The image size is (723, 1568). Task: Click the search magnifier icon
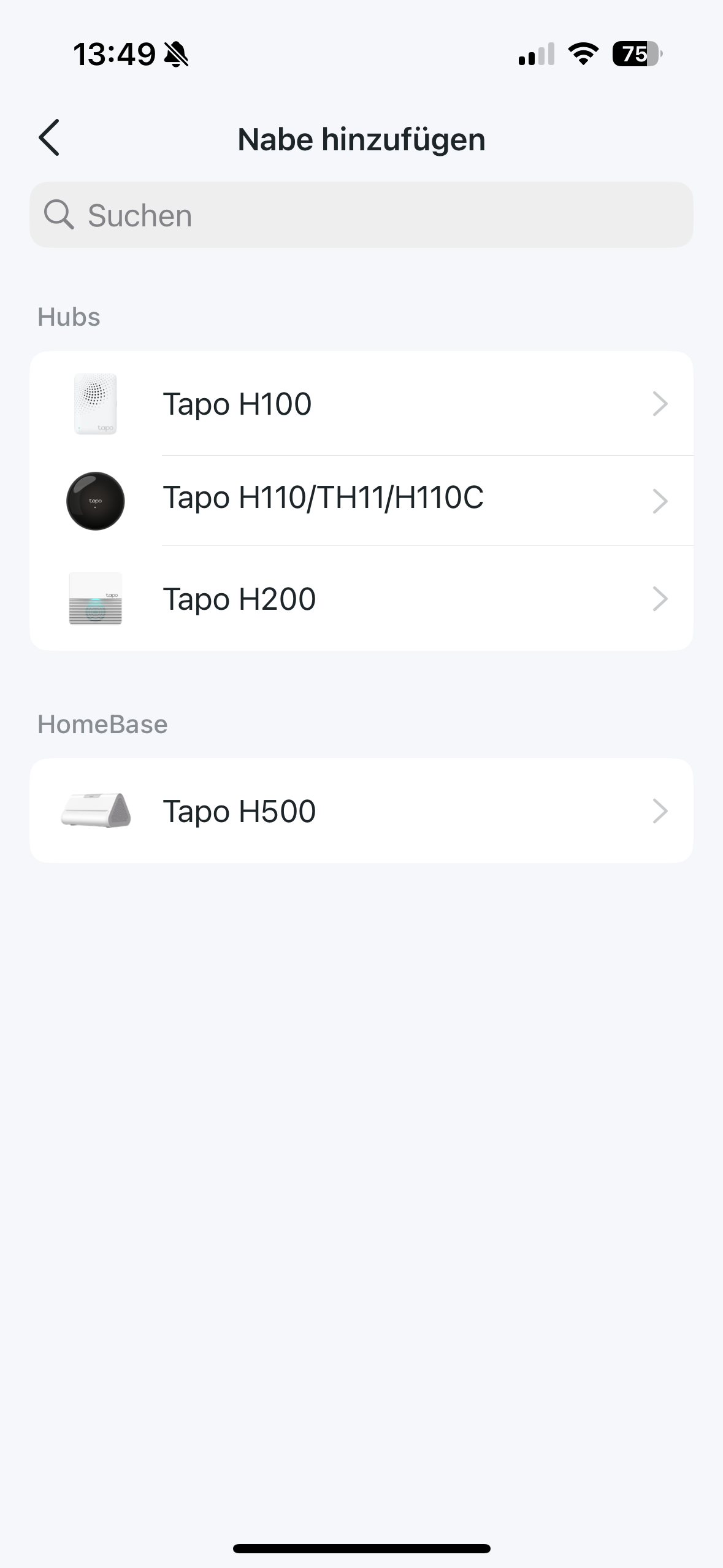59,215
